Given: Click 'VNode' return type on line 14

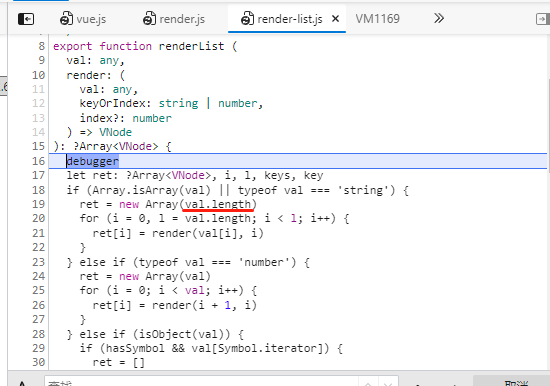Looking at the screenshot, I should click(x=115, y=132).
